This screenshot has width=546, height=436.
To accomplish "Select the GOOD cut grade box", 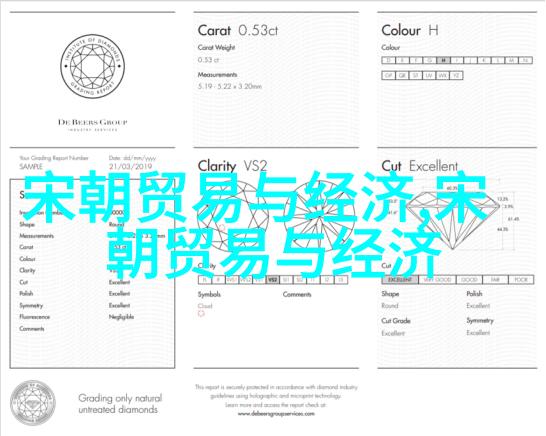I will tap(469, 280).
